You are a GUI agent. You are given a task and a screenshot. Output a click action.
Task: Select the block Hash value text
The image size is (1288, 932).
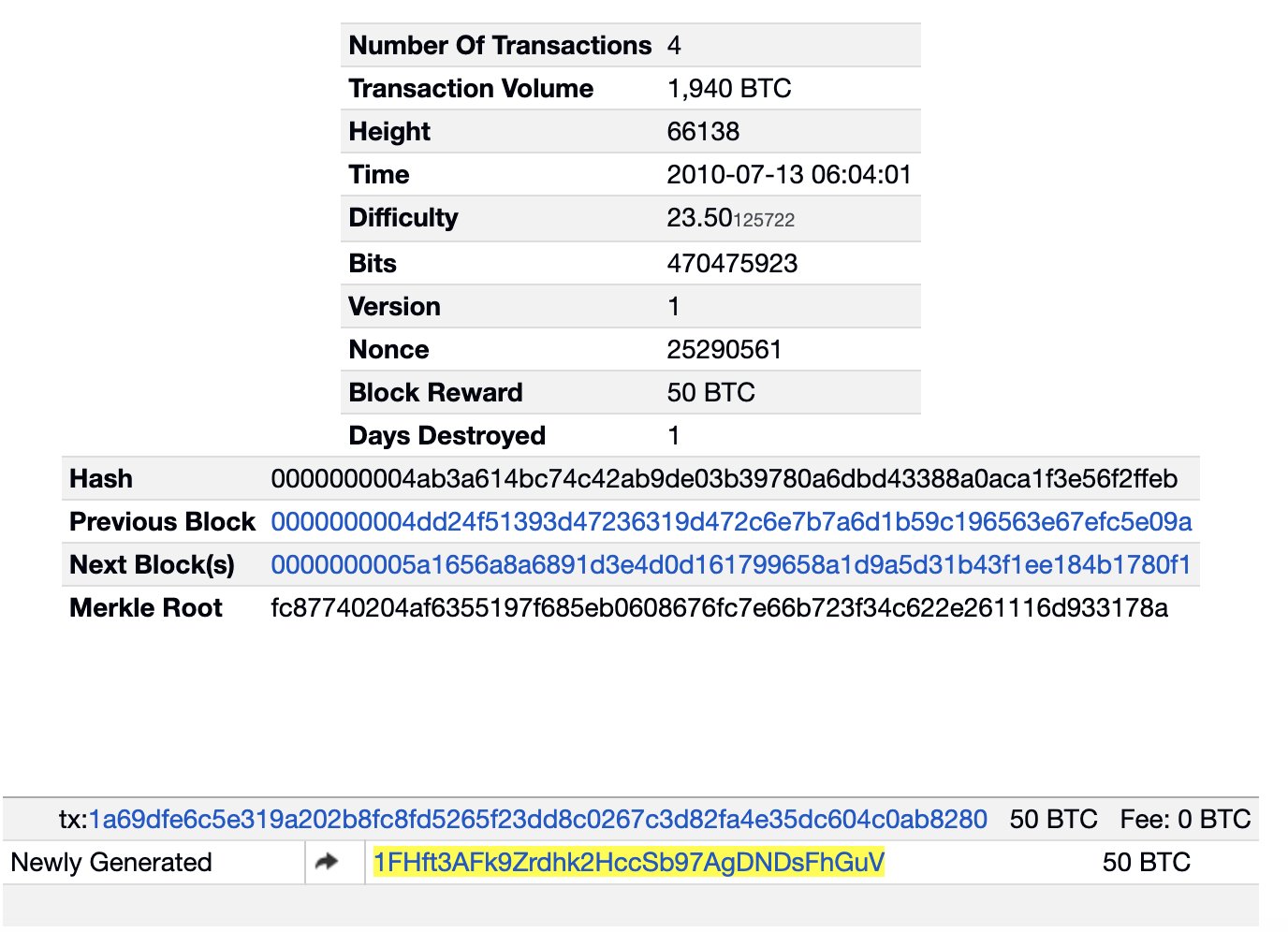click(724, 478)
